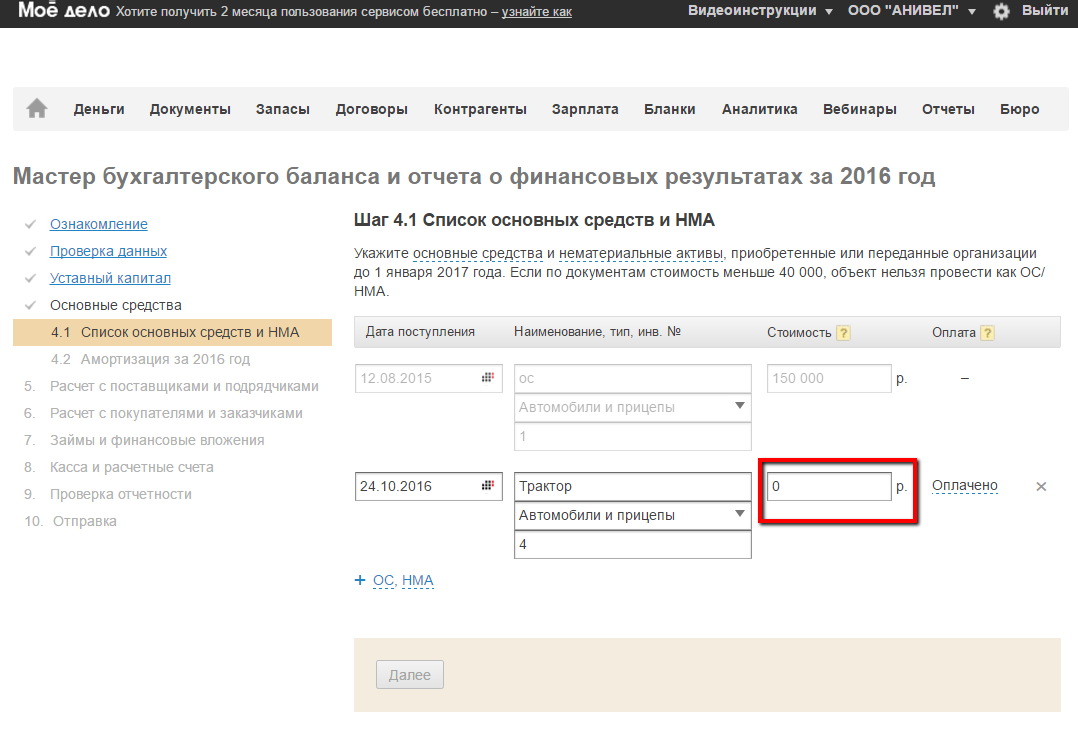The image size is (1078, 729).
Task: Click the plus icon to add asset
Action: 360,580
